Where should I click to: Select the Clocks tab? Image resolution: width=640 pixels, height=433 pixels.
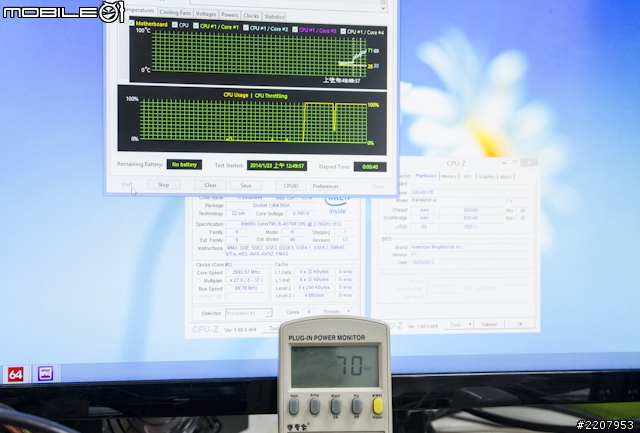251,16
